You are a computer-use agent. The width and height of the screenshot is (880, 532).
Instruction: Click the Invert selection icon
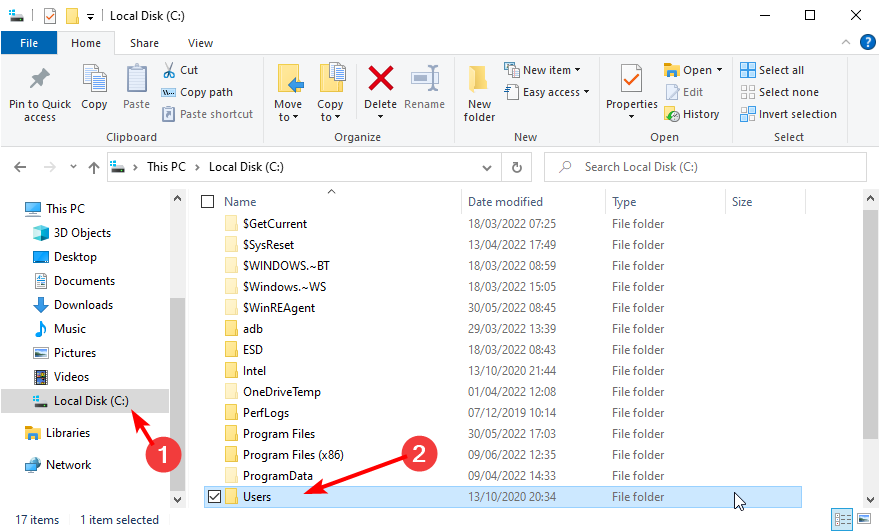pos(748,114)
